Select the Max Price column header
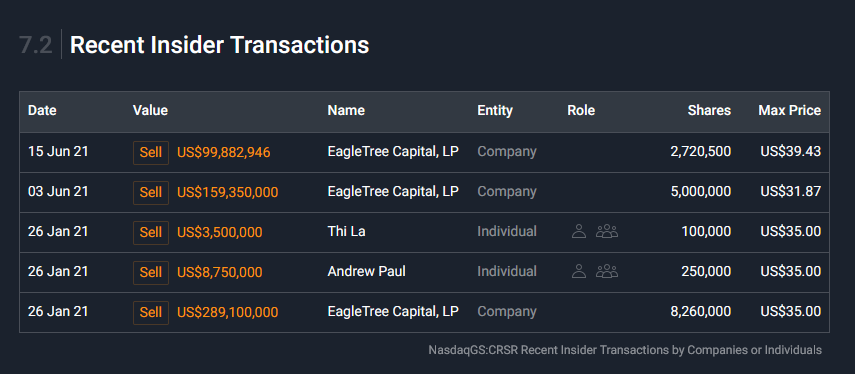Screen dimensions: 855x374 click(x=790, y=111)
